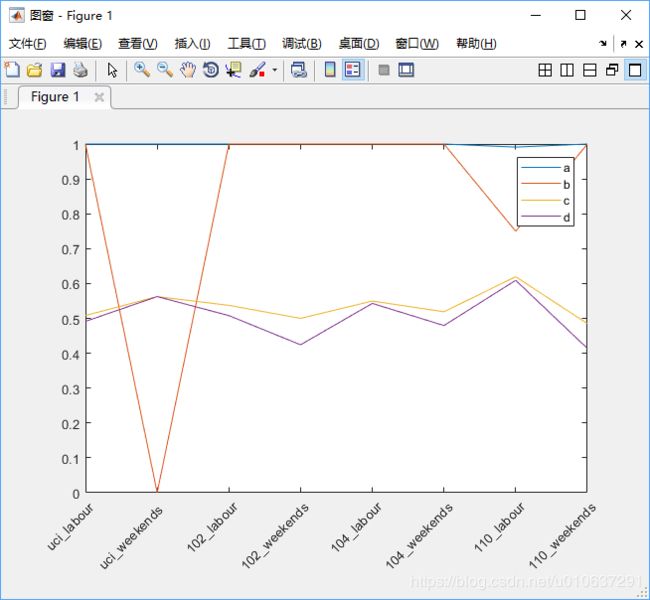Click the uci_weekends axis label
The height and width of the screenshot is (600, 650).
coord(131,537)
